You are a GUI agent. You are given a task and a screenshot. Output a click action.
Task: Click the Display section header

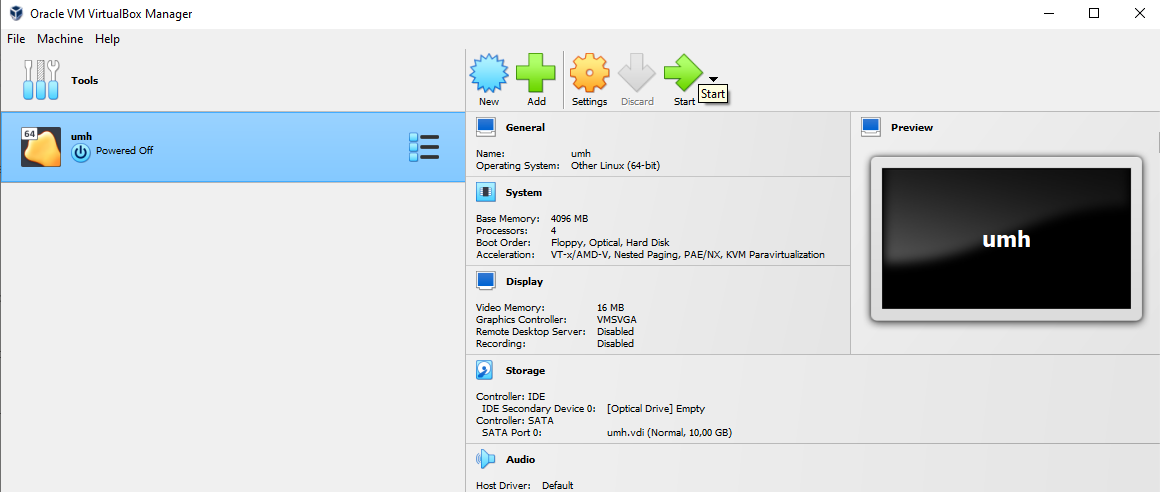[x=524, y=282]
